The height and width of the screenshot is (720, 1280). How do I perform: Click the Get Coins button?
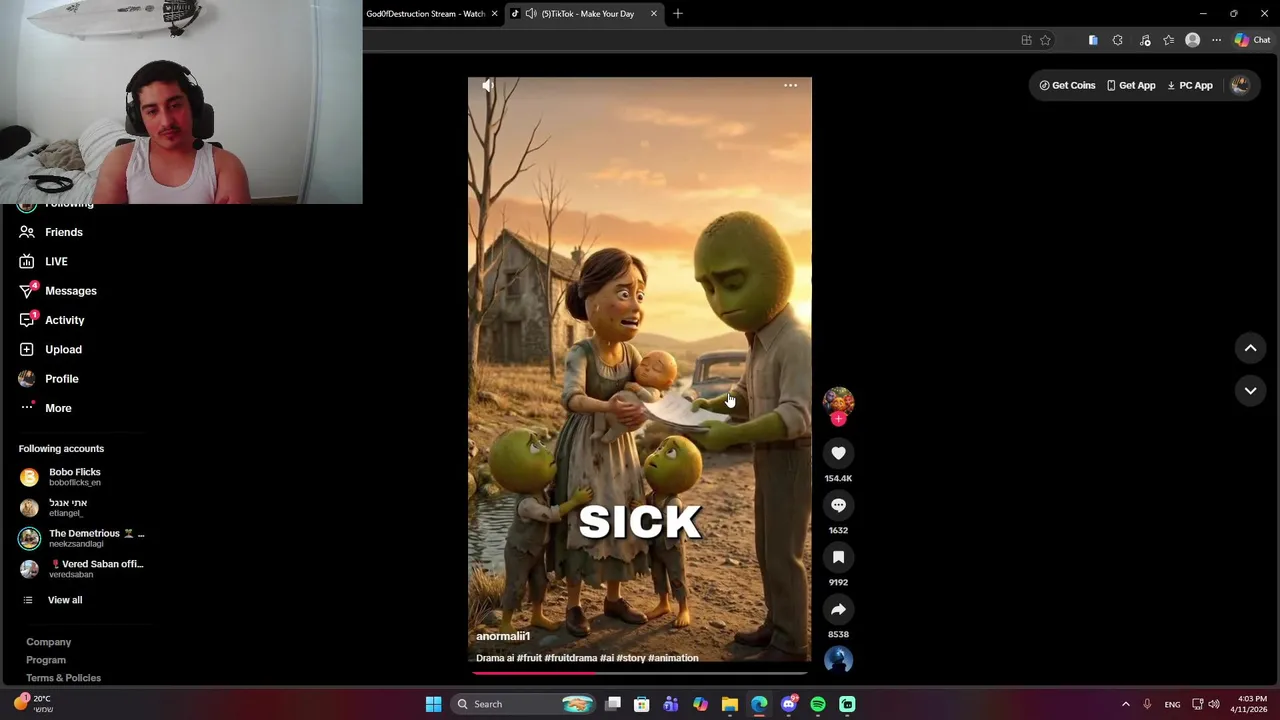coord(1067,86)
